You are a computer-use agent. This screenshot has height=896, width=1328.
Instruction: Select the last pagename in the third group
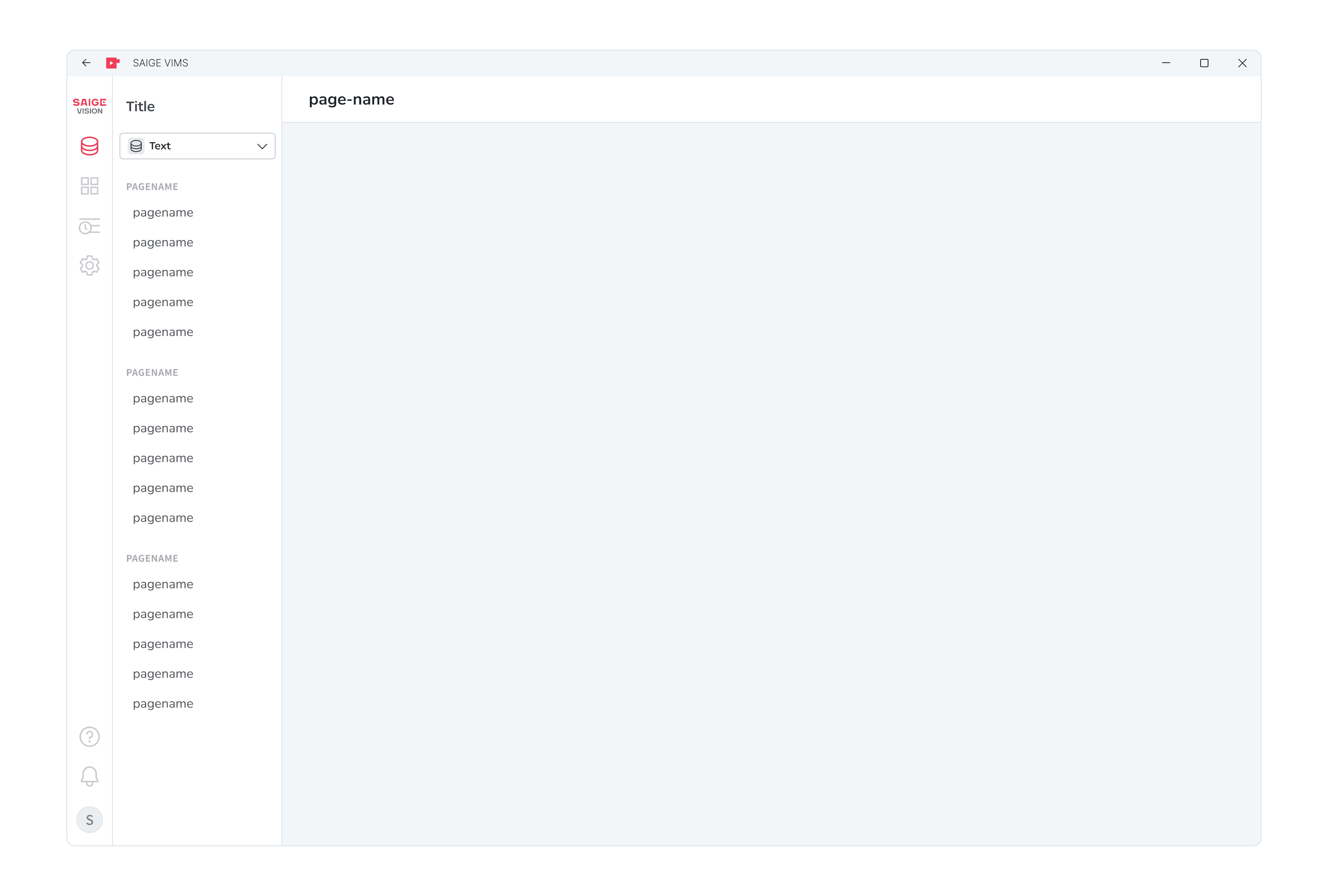tap(163, 704)
